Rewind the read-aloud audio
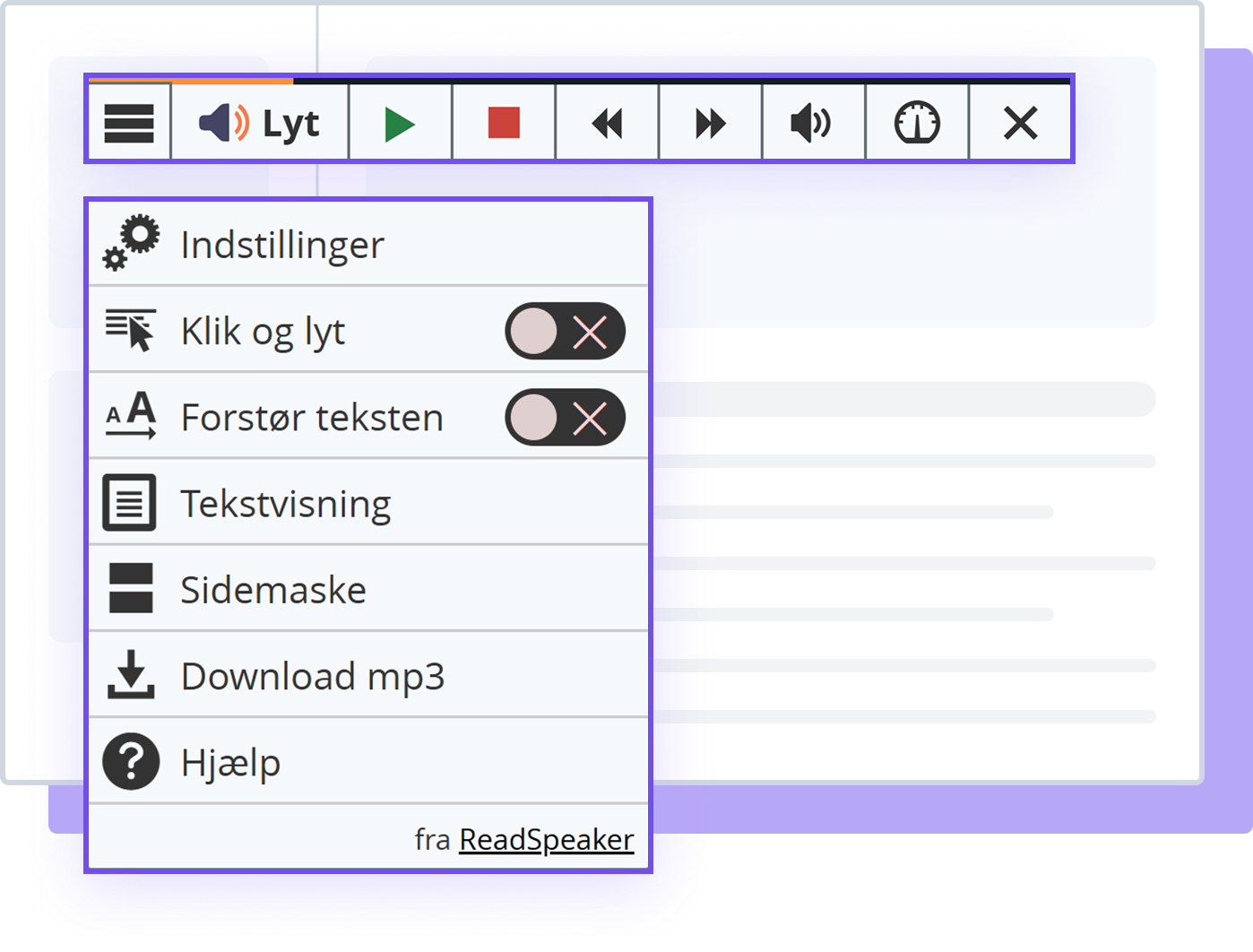The height and width of the screenshot is (952, 1253). coord(606,123)
